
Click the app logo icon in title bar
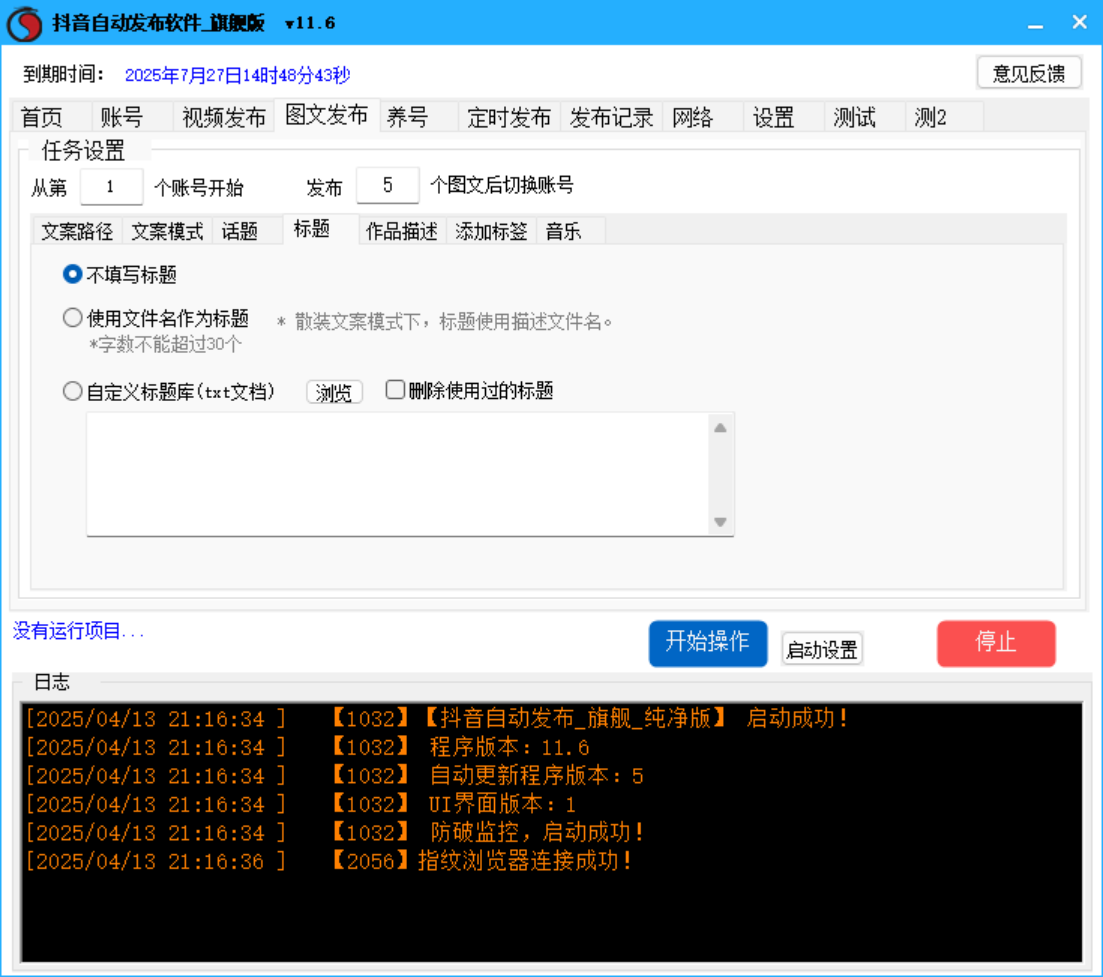(25, 23)
